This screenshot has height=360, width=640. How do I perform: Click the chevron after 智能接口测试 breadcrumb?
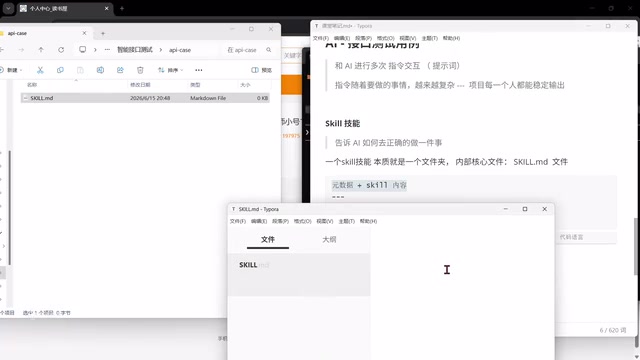click(x=160, y=50)
